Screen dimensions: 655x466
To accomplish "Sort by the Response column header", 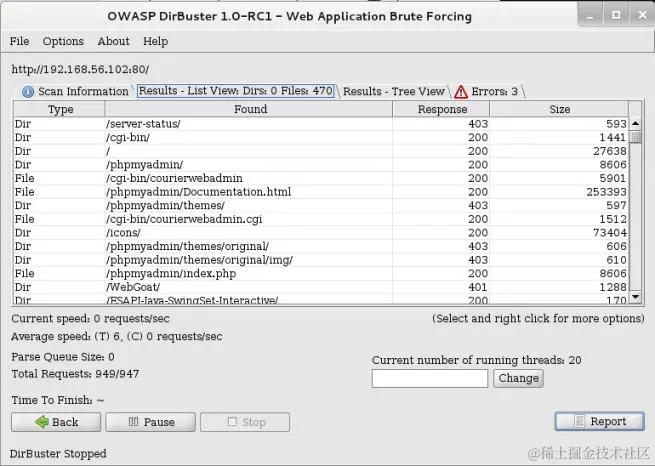I will tap(442, 109).
